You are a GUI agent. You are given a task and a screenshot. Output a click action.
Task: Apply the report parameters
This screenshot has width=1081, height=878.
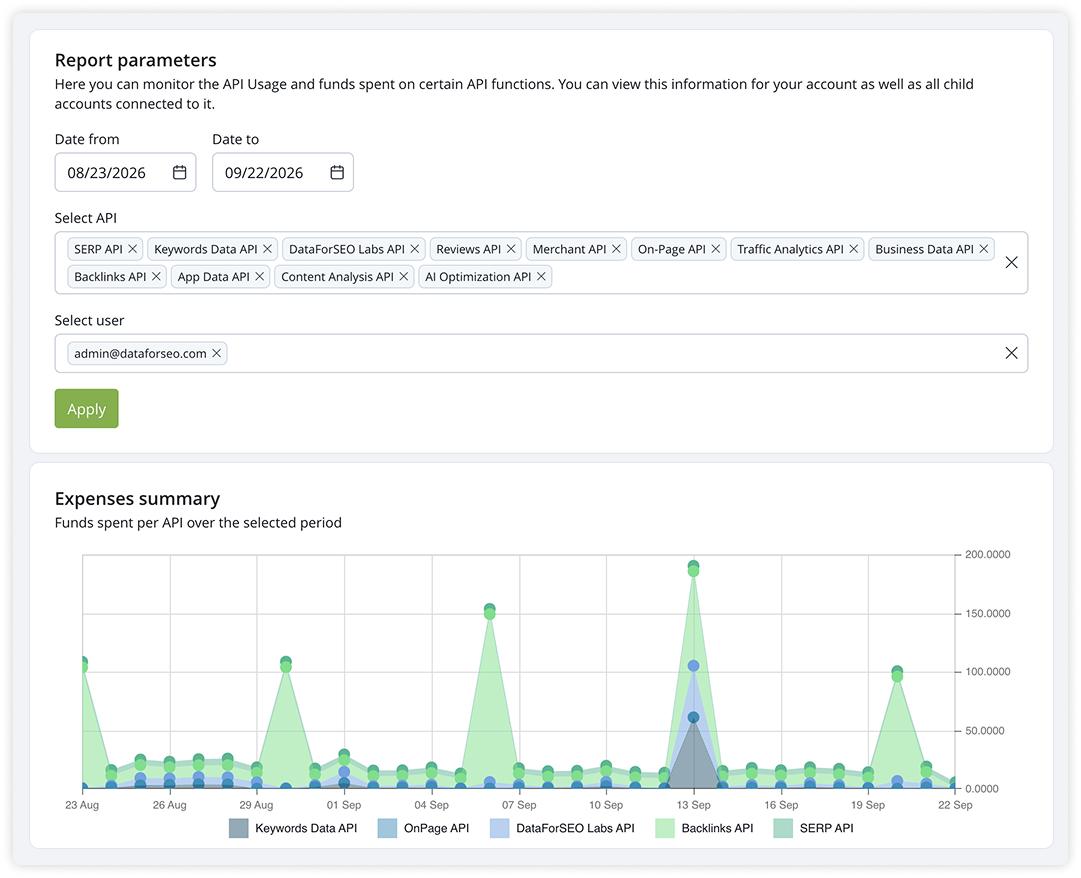87,409
